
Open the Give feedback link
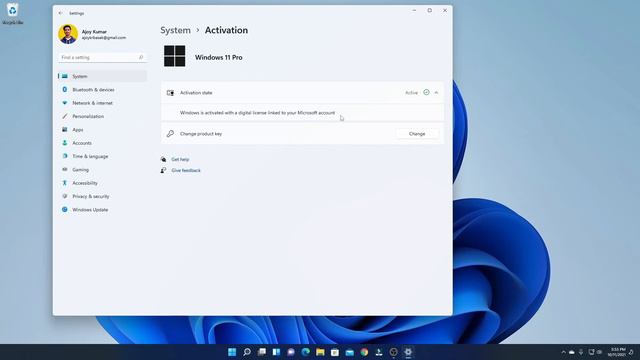coord(186,170)
